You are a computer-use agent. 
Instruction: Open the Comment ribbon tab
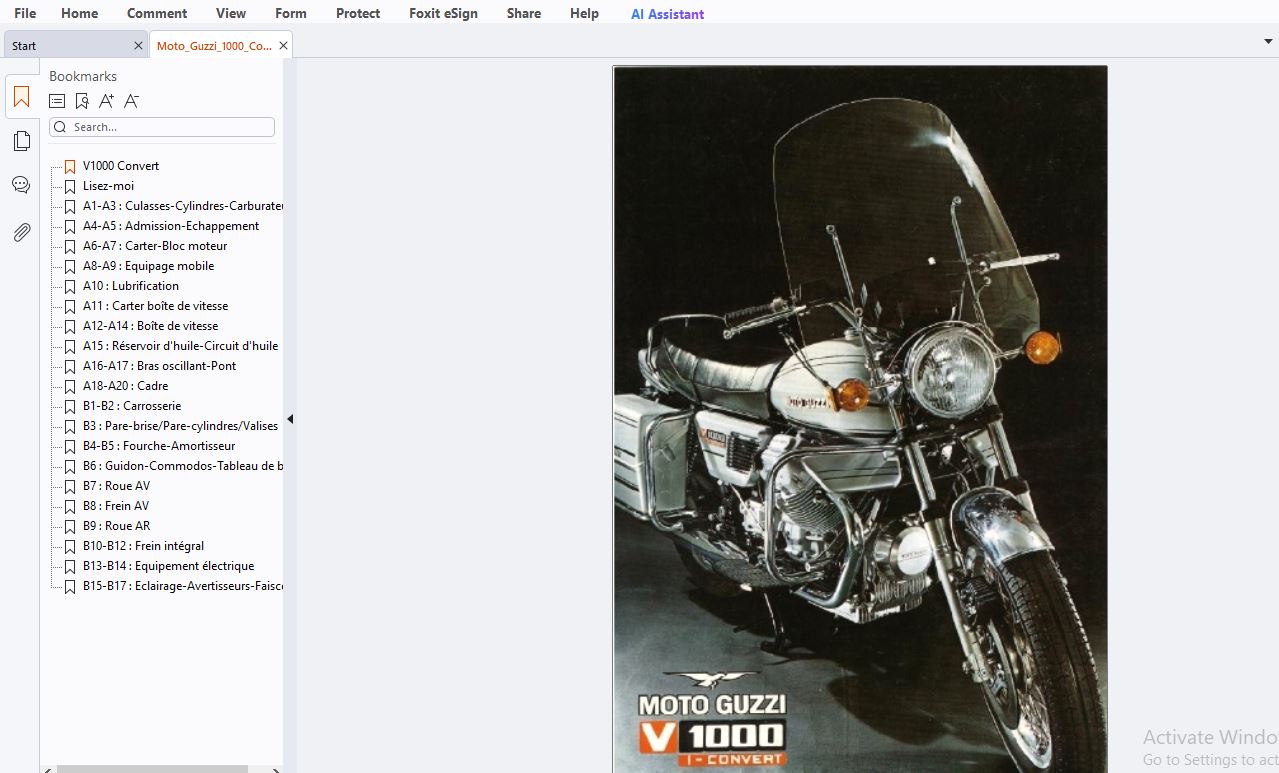click(157, 13)
